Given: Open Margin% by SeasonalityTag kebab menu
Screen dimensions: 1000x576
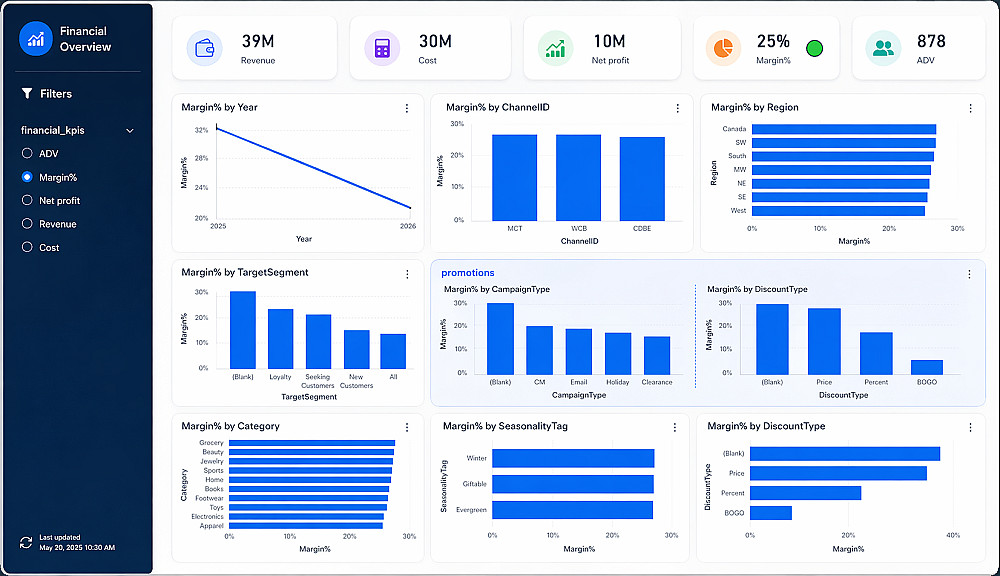Looking at the screenshot, I should [675, 427].
